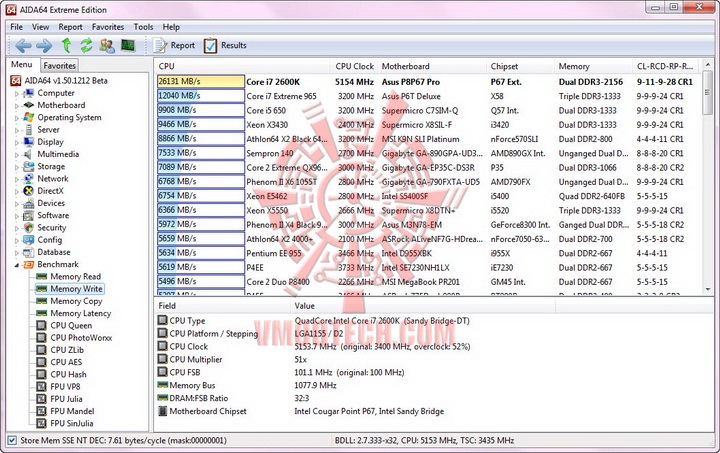Image resolution: width=720 pixels, height=453 pixels.
Task: Sort by the Chipset column header
Action: pos(520,66)
